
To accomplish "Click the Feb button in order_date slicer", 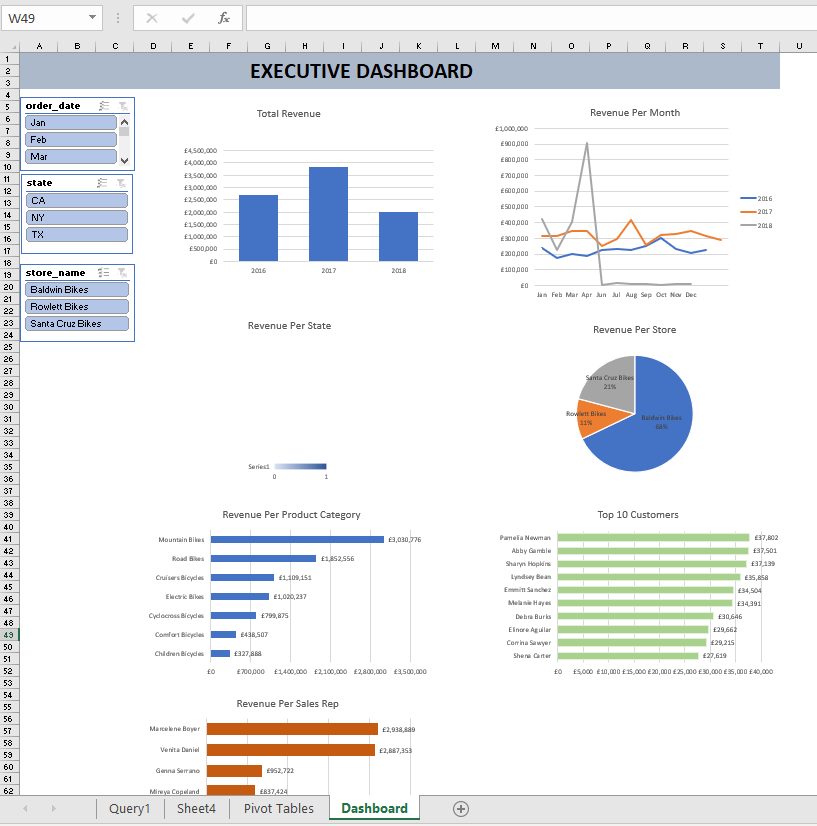I will click(70, 139).
